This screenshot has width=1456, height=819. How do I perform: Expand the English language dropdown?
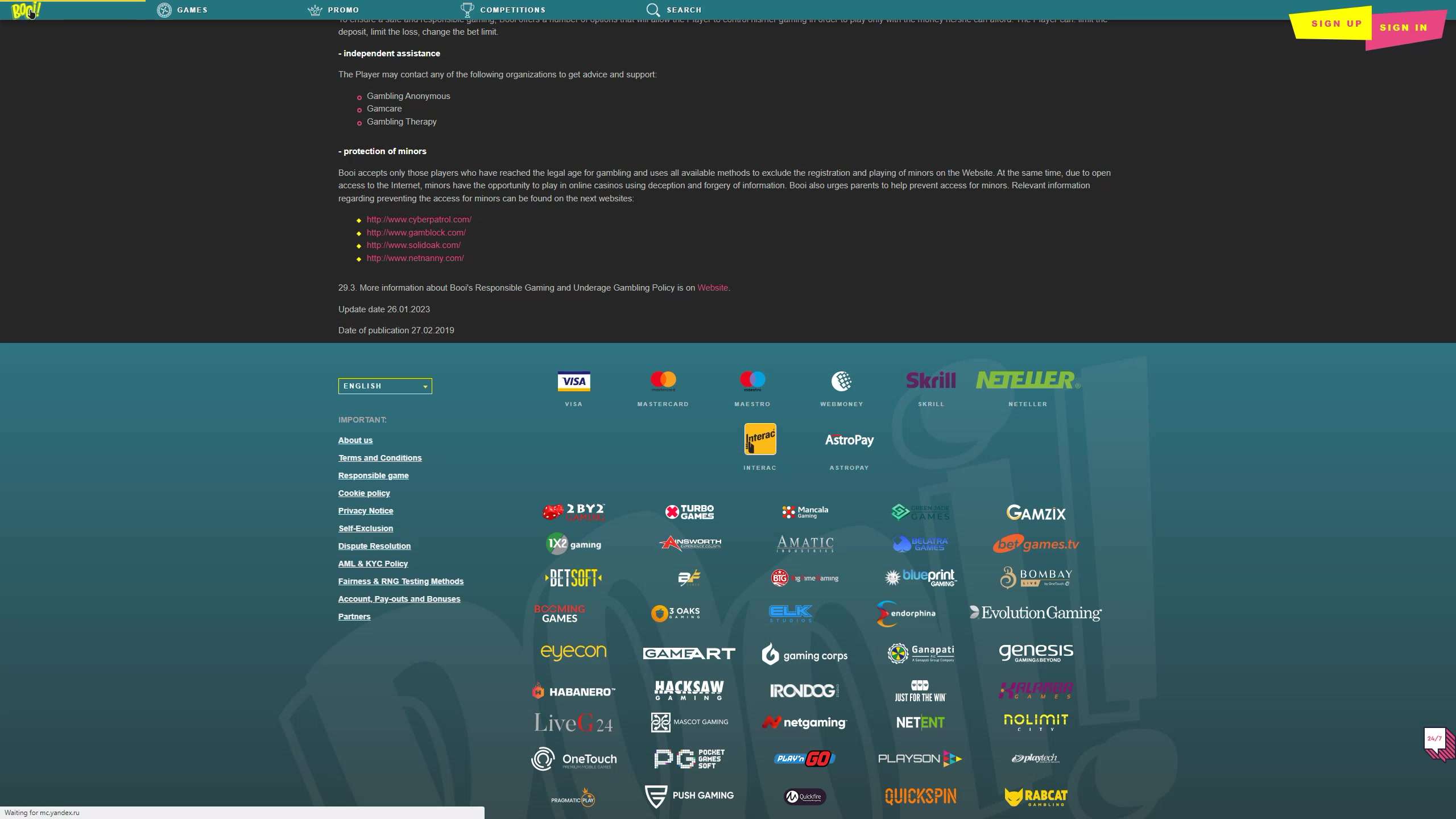[x=385, y=386]
